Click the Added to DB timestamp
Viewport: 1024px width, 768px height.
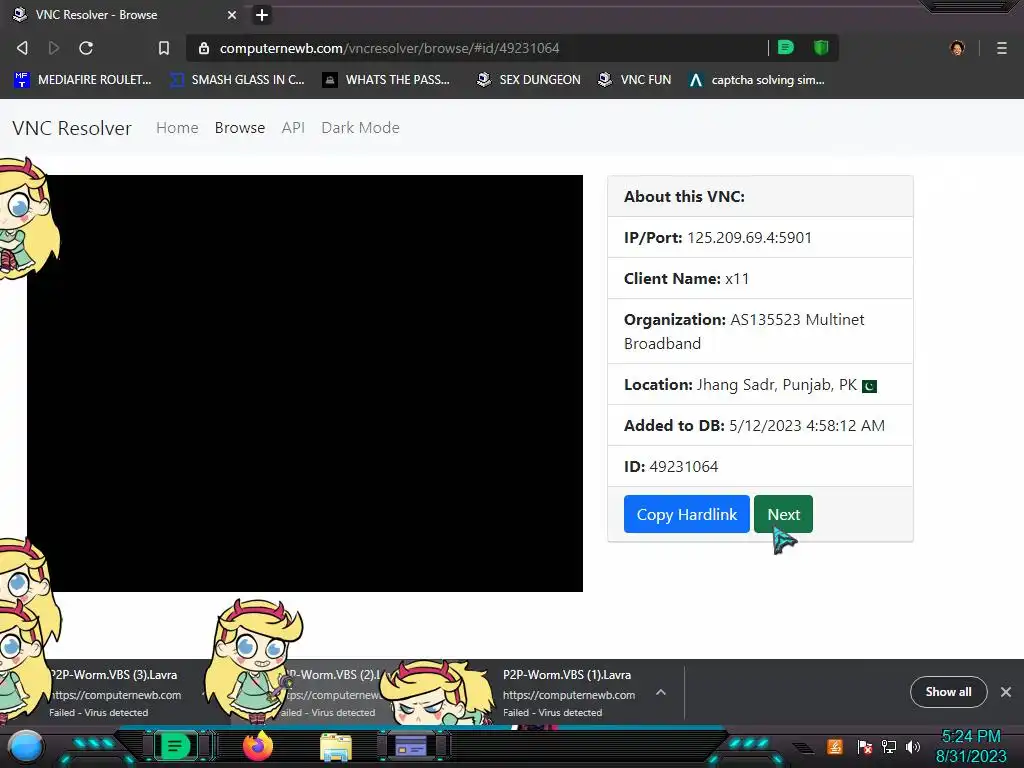[807, 426]
